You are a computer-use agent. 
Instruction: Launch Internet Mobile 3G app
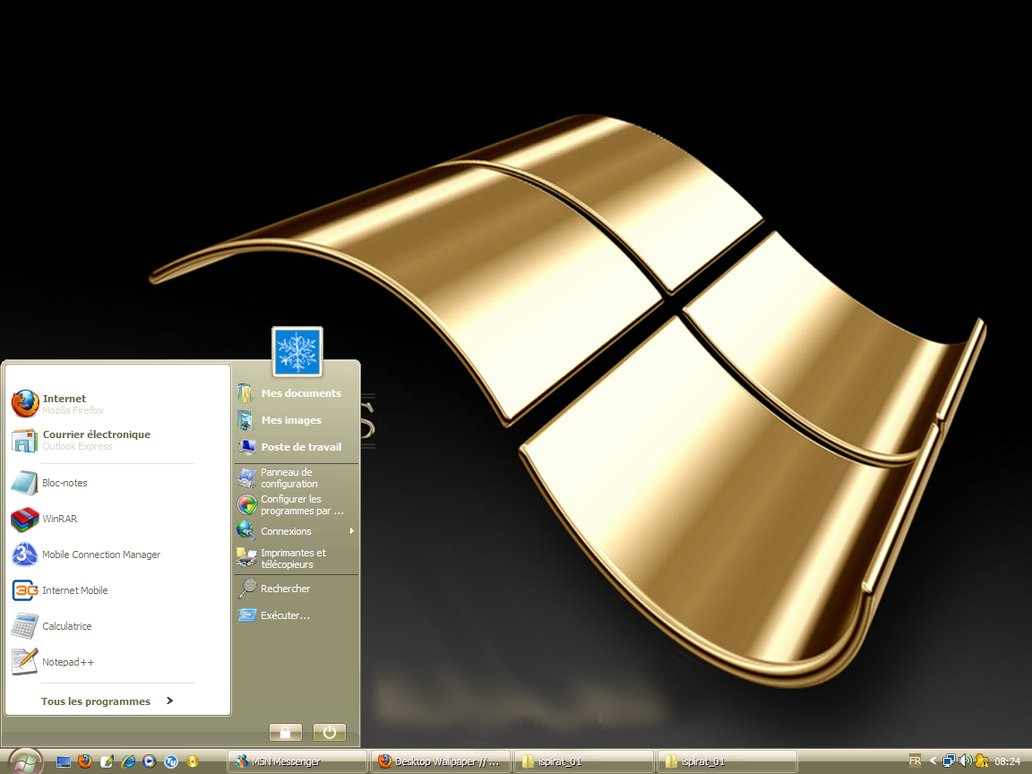click(118, 590)
